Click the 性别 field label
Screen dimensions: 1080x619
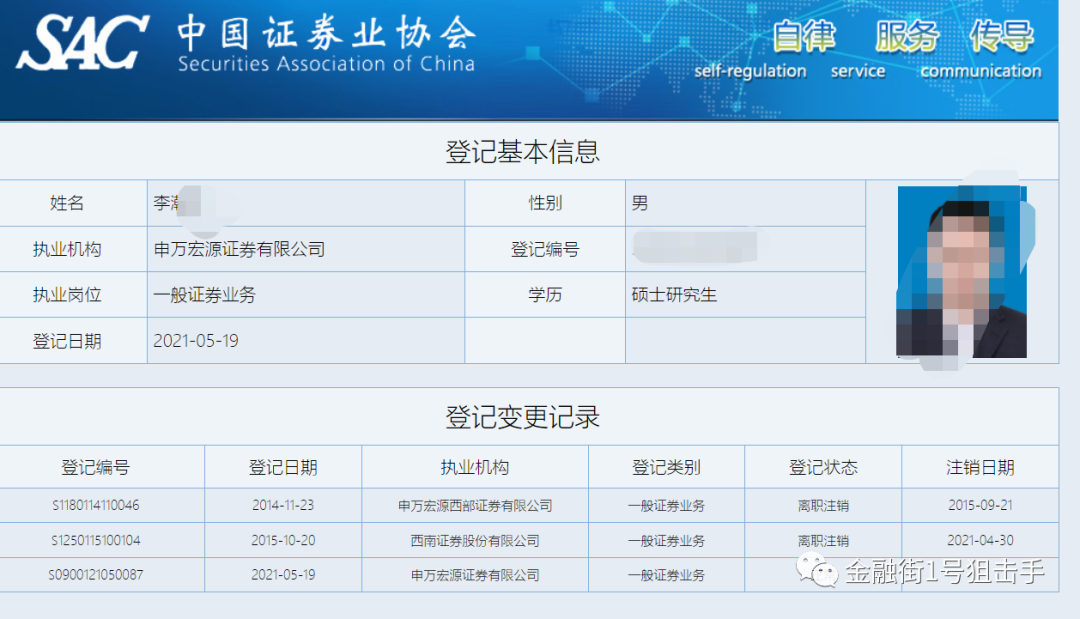(545, 203)
